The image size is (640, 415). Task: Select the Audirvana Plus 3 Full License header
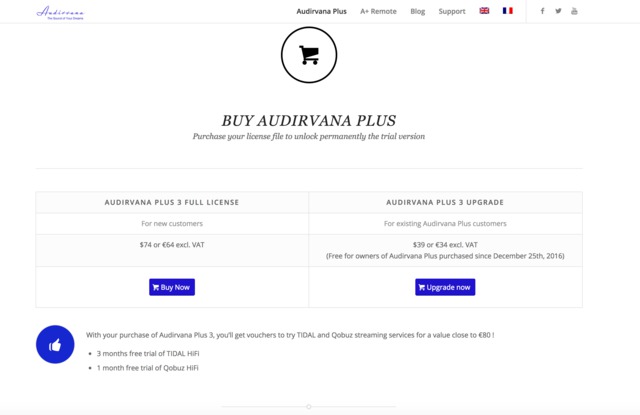(x=172, y=202)
